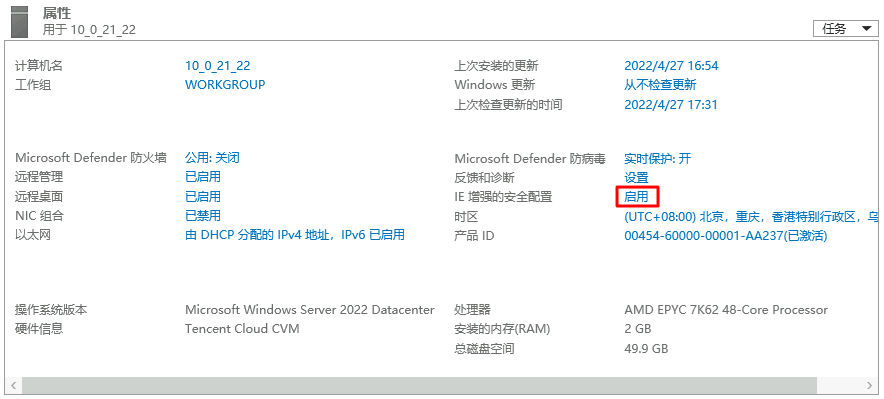Open 反馈和诊断 设置 link
Image resolution: width=884 pixels, height=399 pixels.
tap(637, 178)
